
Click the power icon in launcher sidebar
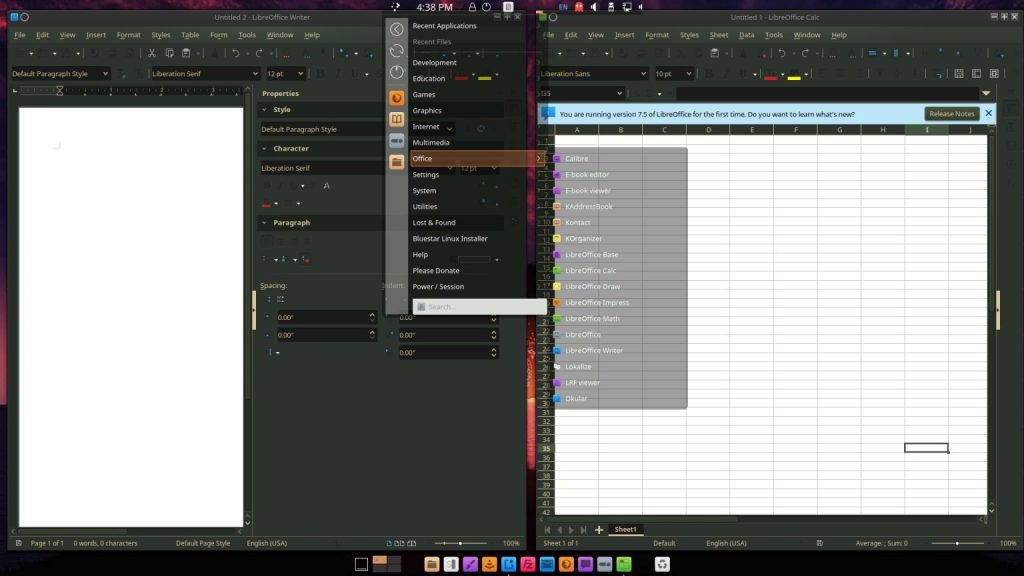point(397,72)
